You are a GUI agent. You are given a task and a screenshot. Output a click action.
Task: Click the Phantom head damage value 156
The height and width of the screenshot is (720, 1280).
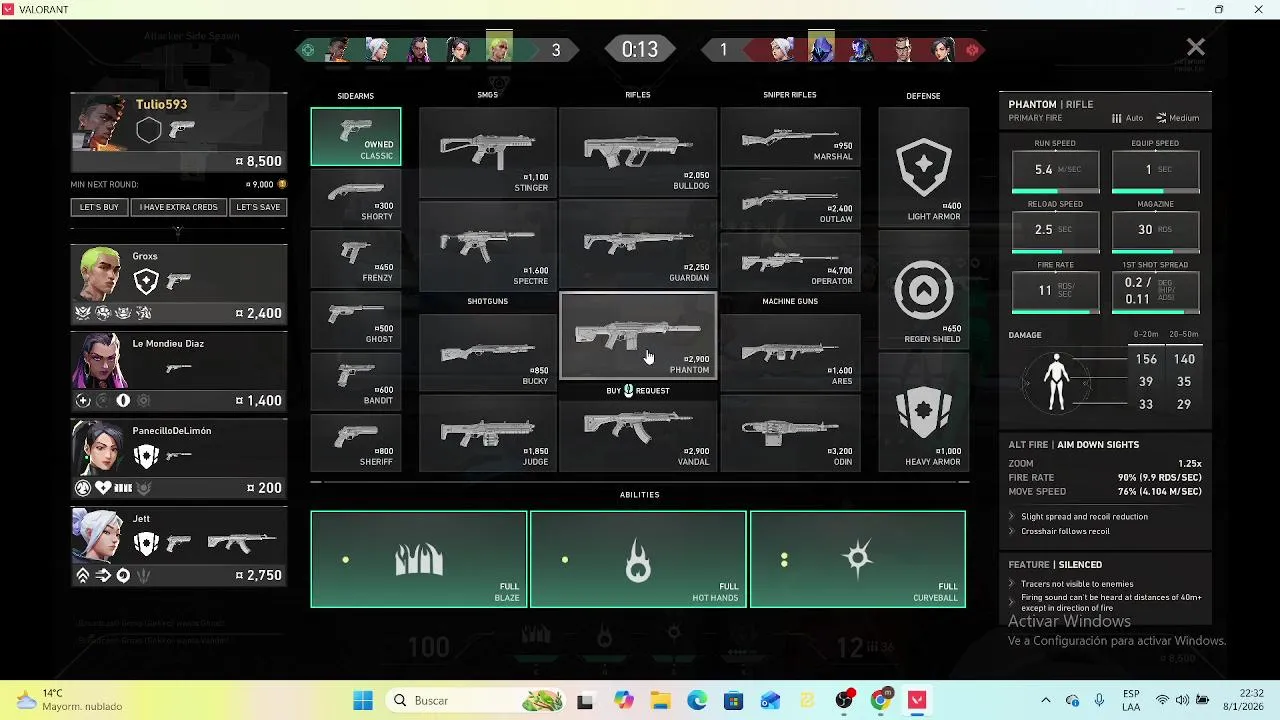pos(1146,359)
